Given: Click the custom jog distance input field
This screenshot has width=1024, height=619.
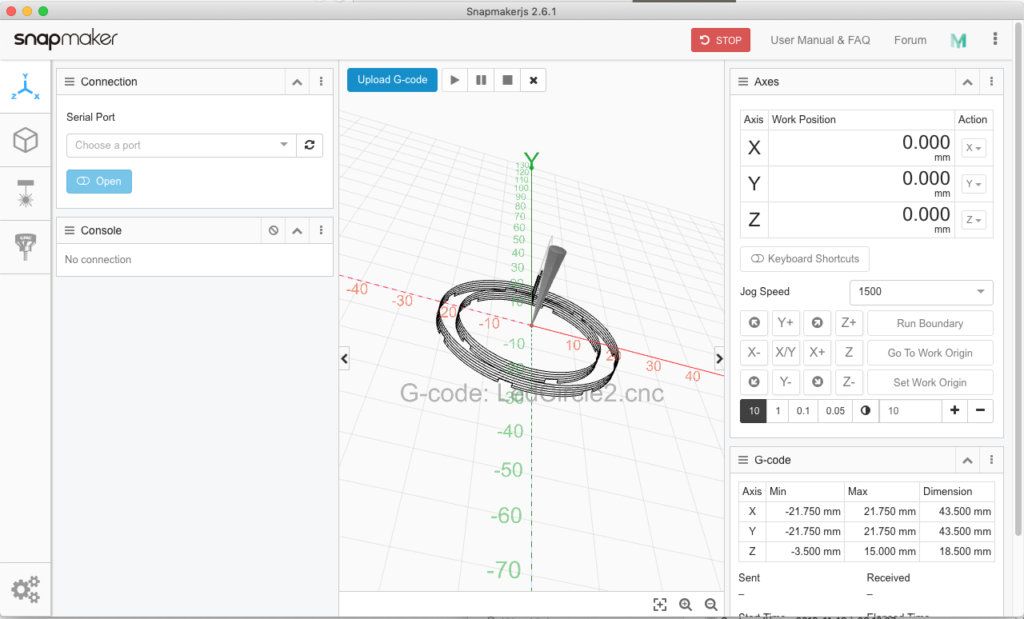Looking at the screenshot, I should 910,411.
